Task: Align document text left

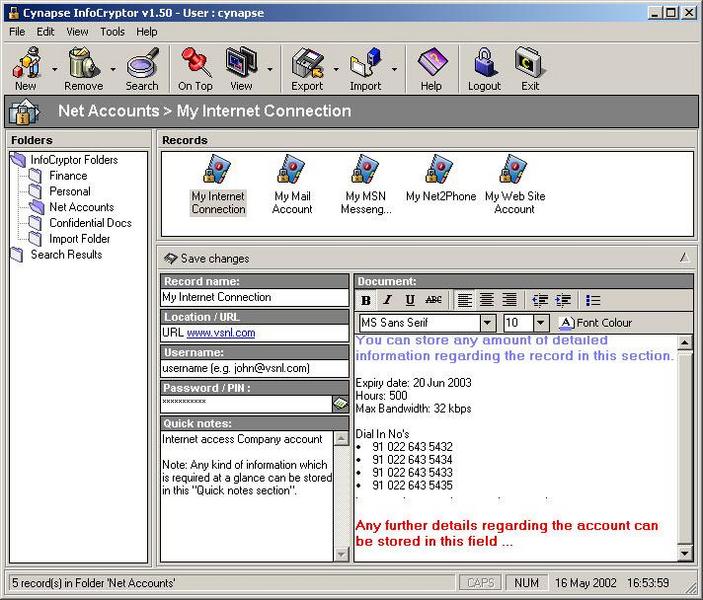Action: (464, 300)
